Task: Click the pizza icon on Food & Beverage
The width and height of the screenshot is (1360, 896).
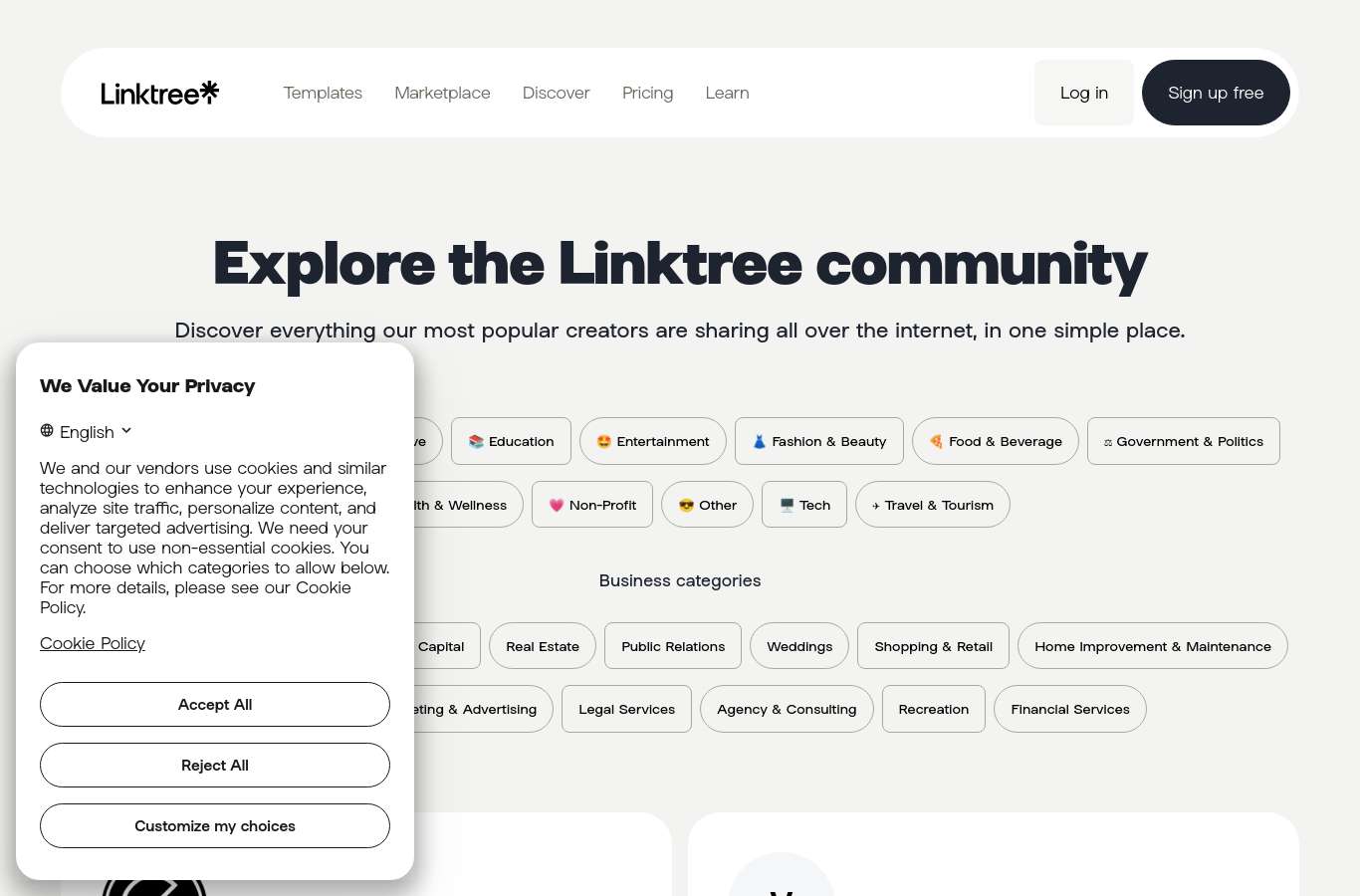Action: tap(936, 441)
